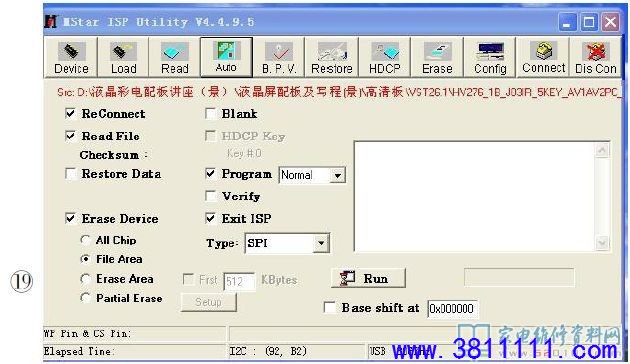
Task: Click the log box scrollbar up arrow
Action: [x=602, y=151]
